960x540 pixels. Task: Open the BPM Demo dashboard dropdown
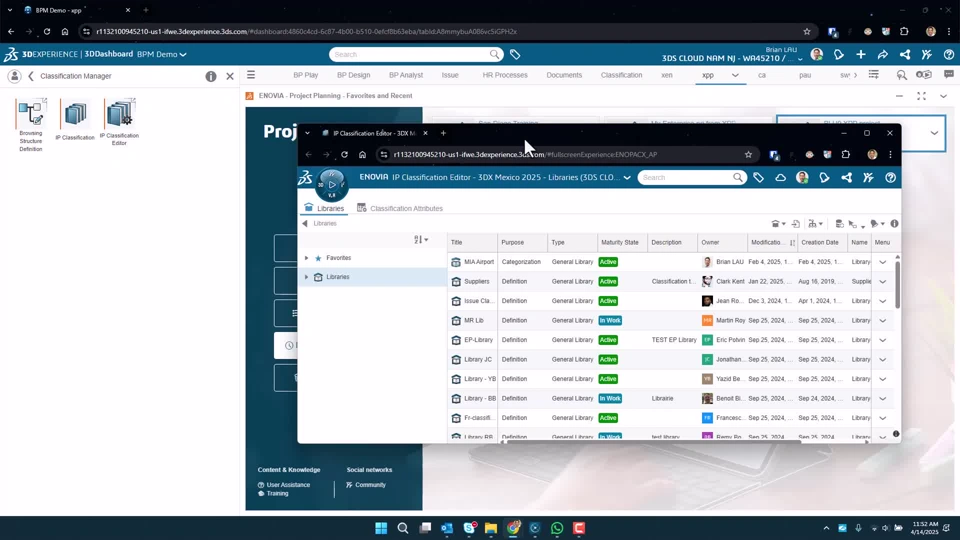click(x=182, y=54)
